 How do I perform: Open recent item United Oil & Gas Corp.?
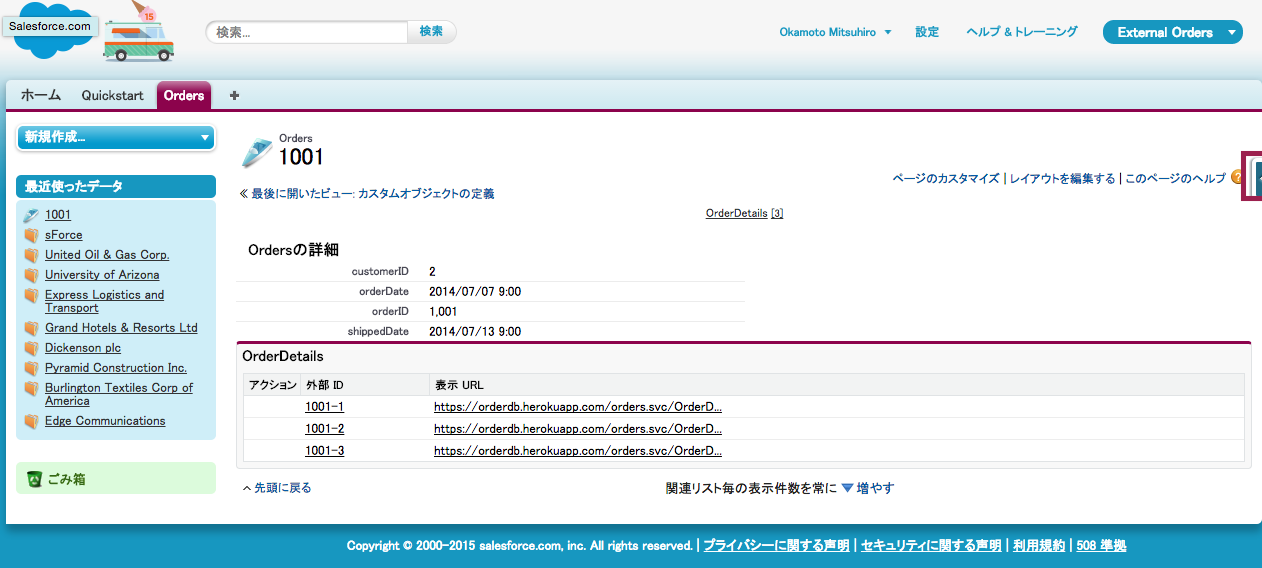pos(107,255)
